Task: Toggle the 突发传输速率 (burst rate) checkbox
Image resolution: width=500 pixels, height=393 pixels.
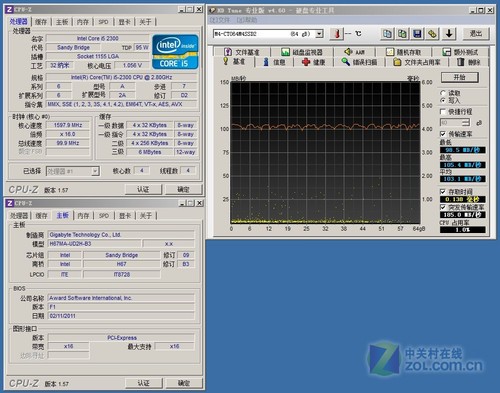Action: pos(443,207)
